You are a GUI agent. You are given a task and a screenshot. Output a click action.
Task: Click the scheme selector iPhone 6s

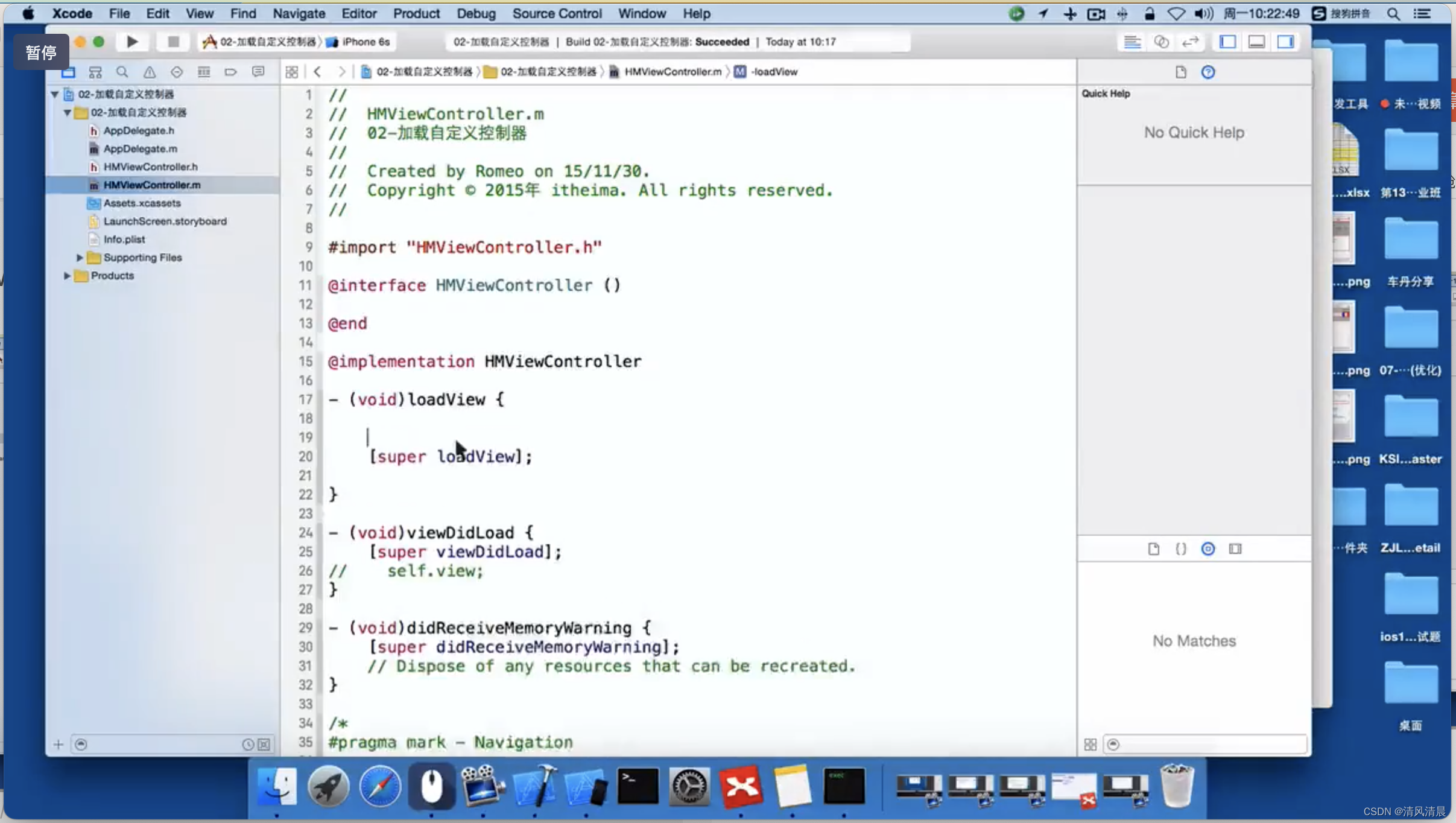click(x=365, y=42)
